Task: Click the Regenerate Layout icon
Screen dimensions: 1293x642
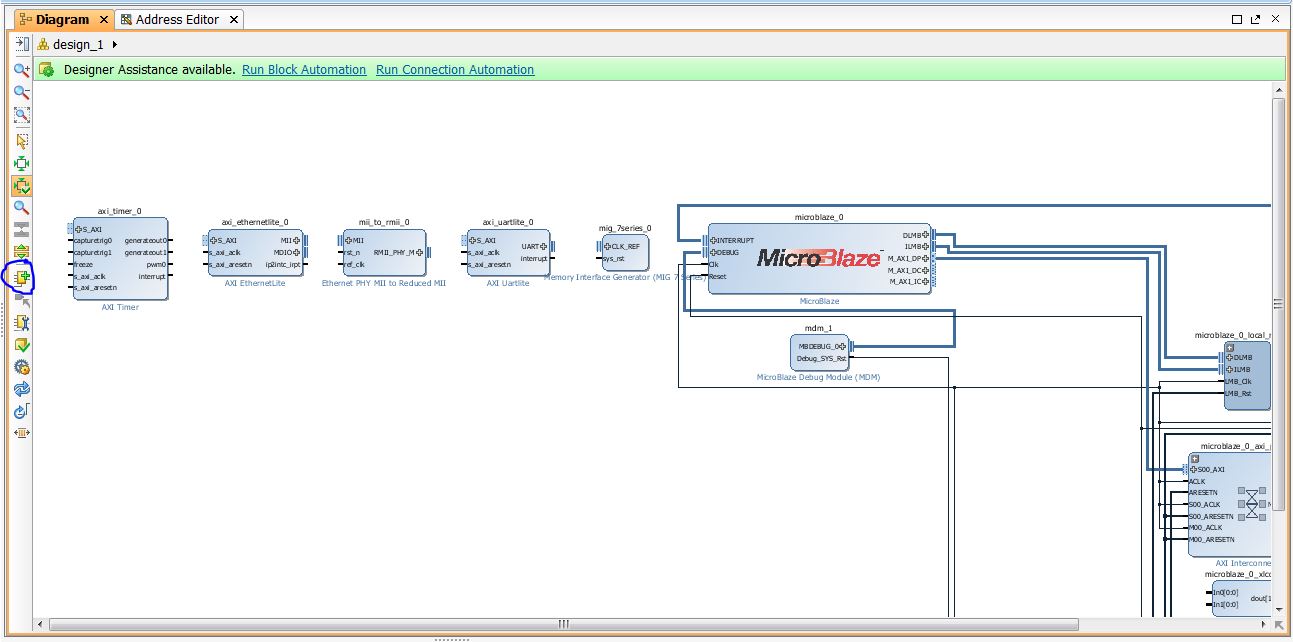Action: (x=21, y=389)
